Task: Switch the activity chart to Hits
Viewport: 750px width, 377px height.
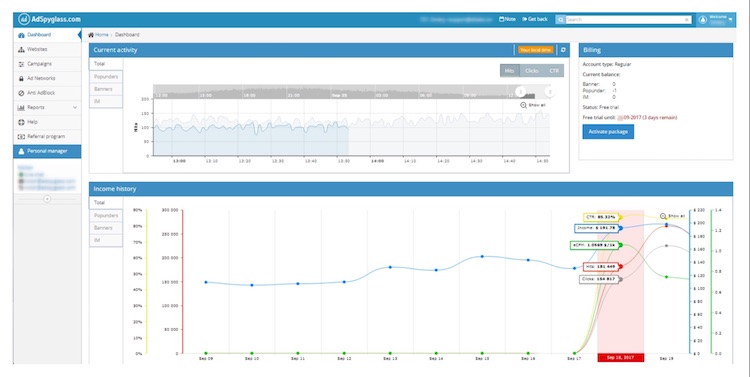Action: 509,71
